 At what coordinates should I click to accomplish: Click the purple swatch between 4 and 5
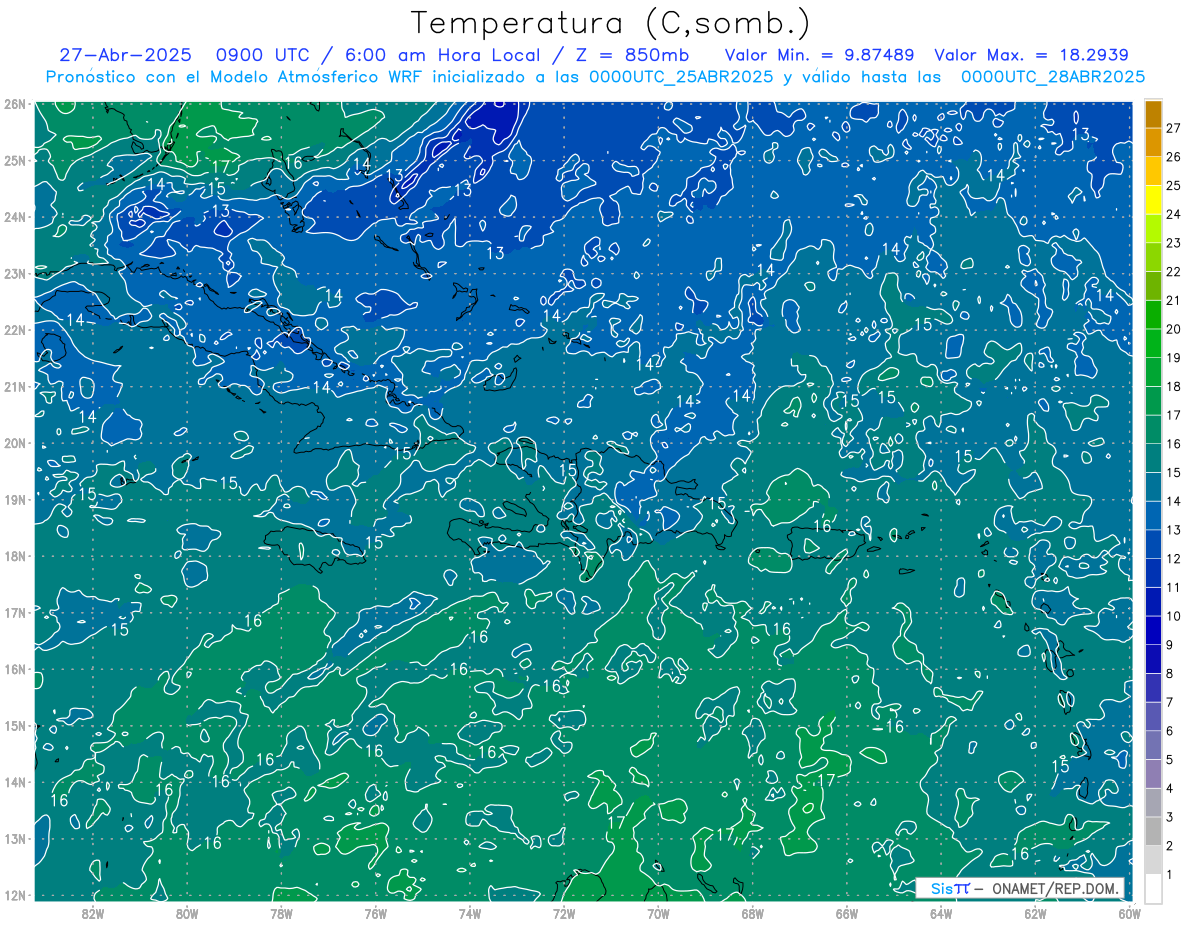point(1154,774)
